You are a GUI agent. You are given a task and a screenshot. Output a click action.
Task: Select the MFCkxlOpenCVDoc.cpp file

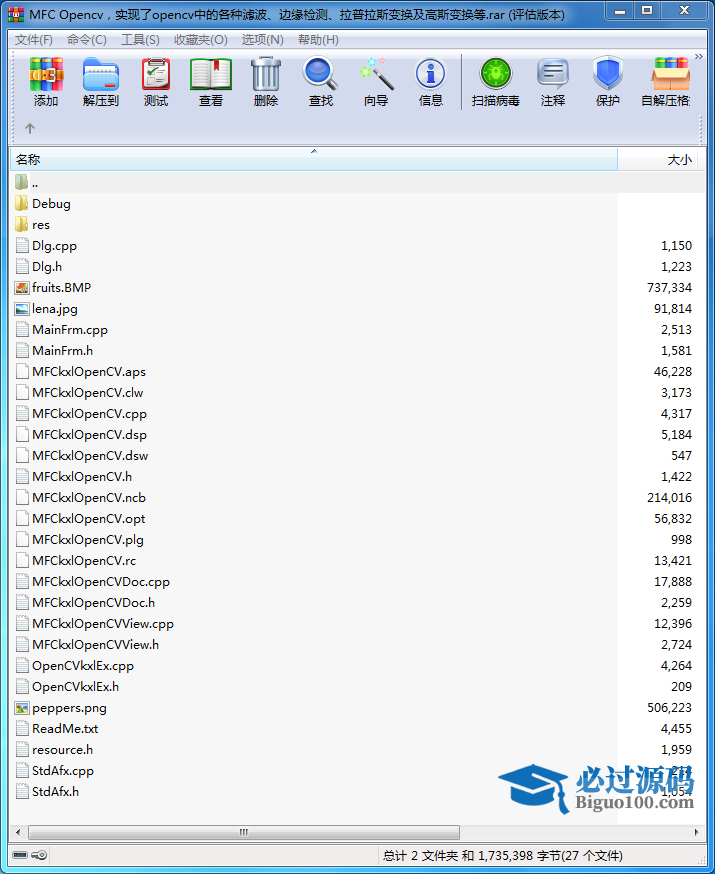pyautogui.click(x=101, y=581)
